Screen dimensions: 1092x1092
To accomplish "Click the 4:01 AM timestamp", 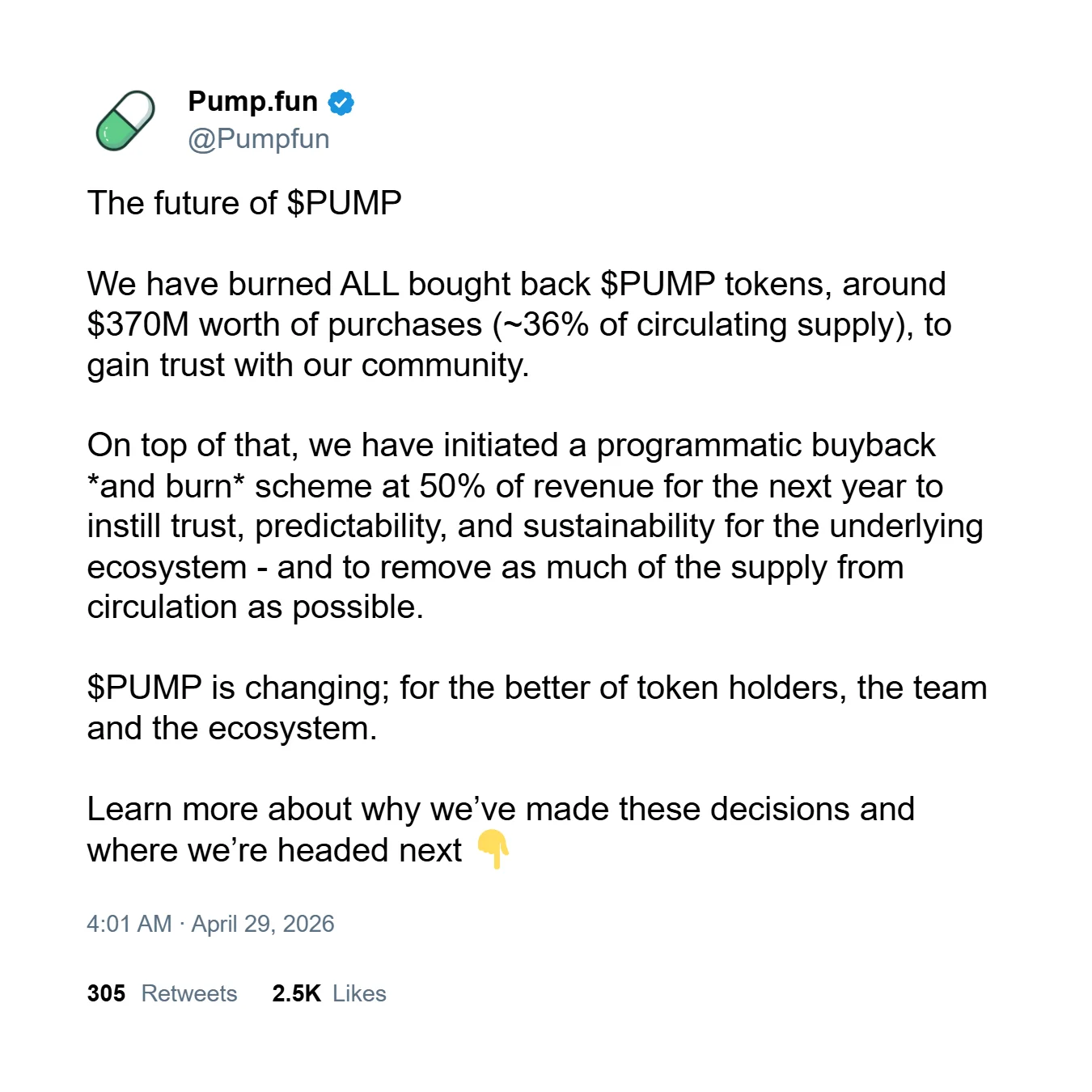I will point(129,924).
